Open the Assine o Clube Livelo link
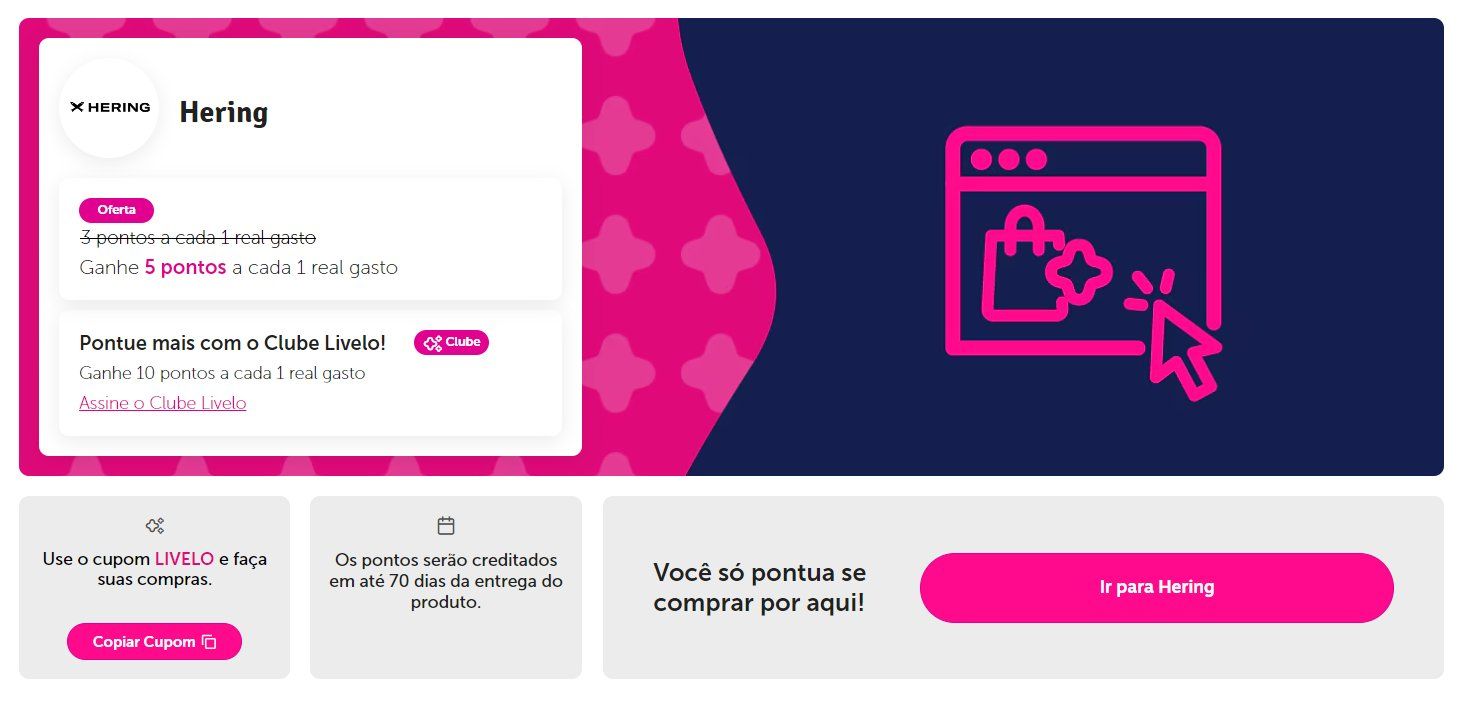Image resolution: width=1467 pixels, height=702 pixels. point(163,403)
